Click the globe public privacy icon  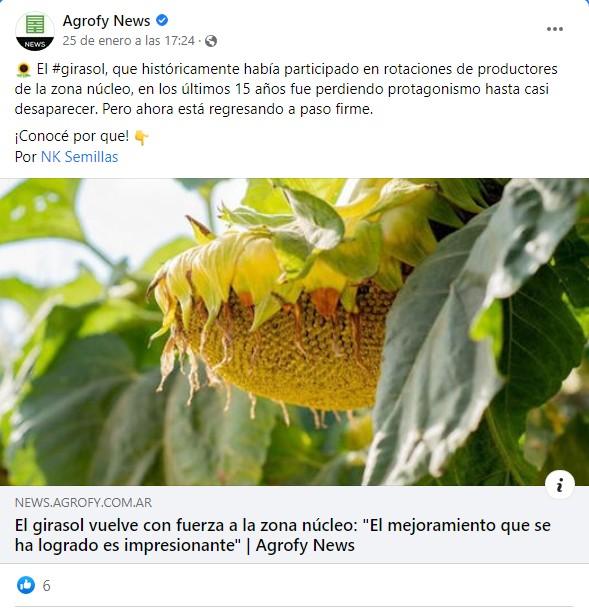pyautogui.click(x=211, y=41)
